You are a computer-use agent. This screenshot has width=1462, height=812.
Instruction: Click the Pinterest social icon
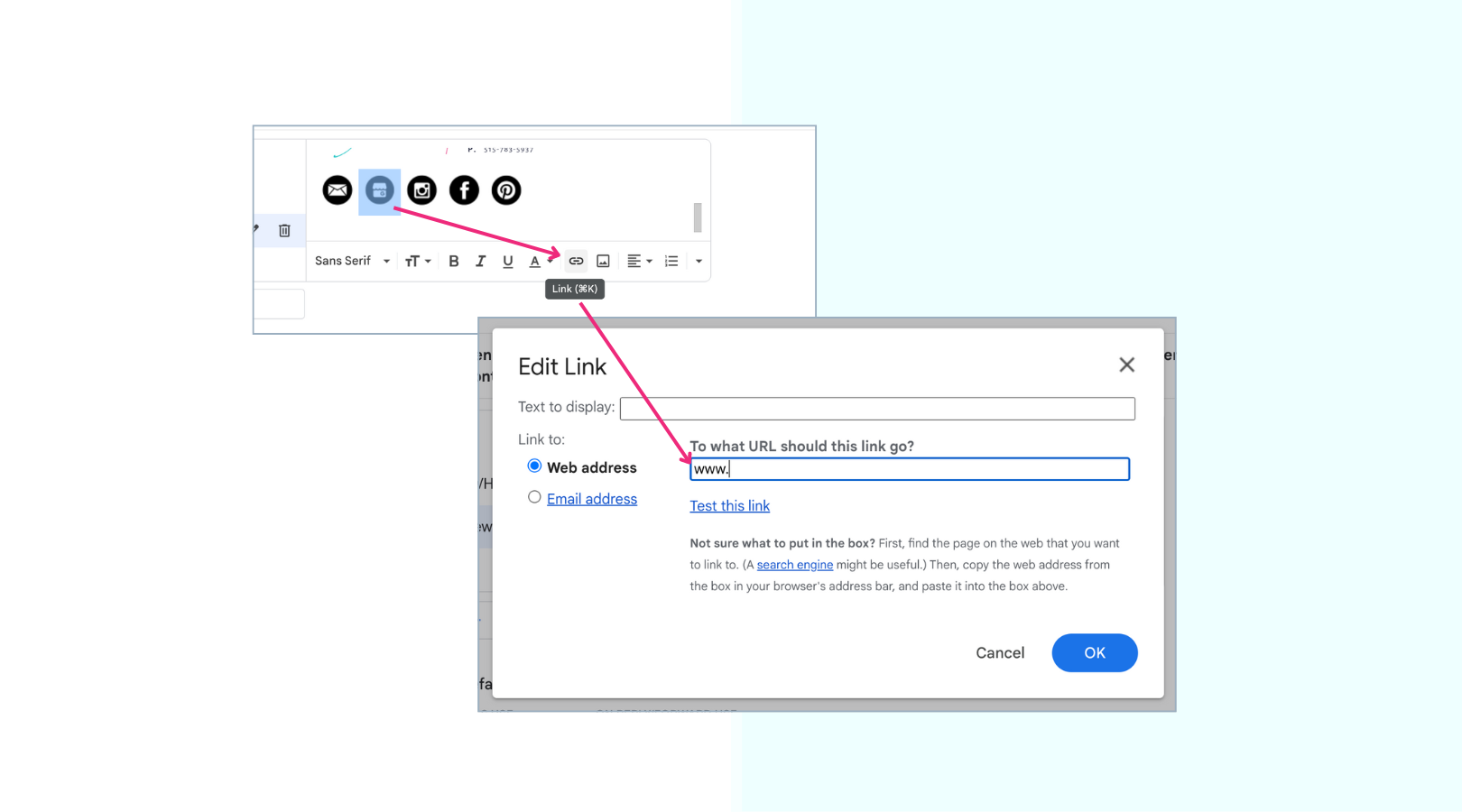pyautogui.click(x=505, y=190)
